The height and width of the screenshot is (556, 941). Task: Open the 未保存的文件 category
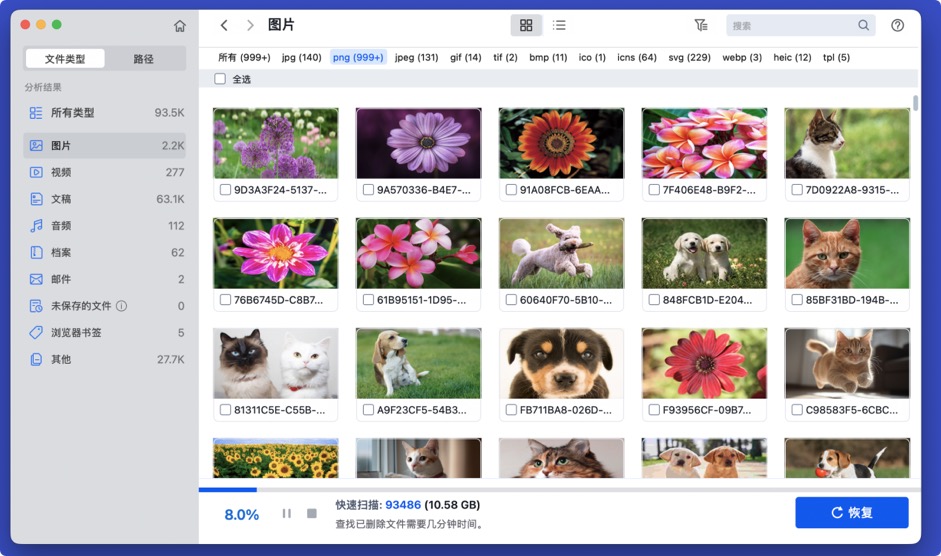(x=105, y=306)
